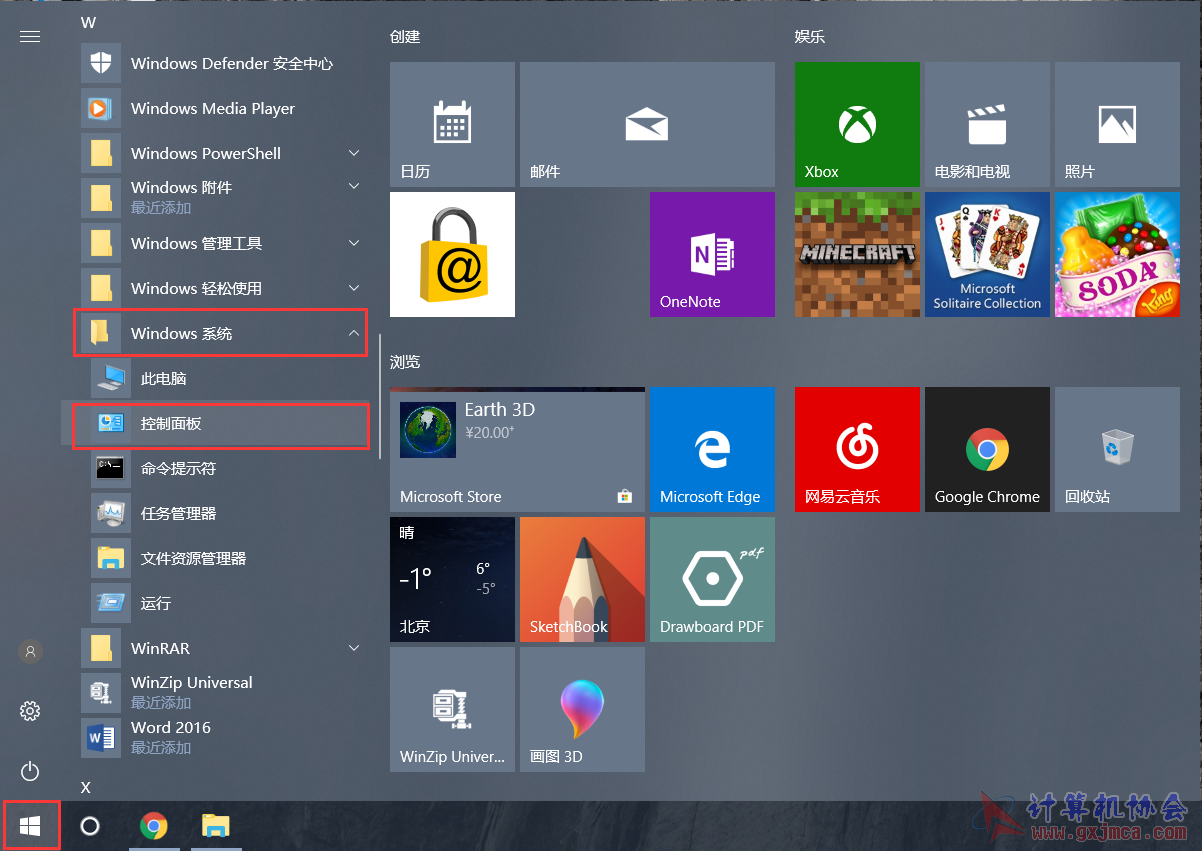Click the 娱乐 tile group header
Viewport: 1202px width, 851px height.
coord(810,36)
